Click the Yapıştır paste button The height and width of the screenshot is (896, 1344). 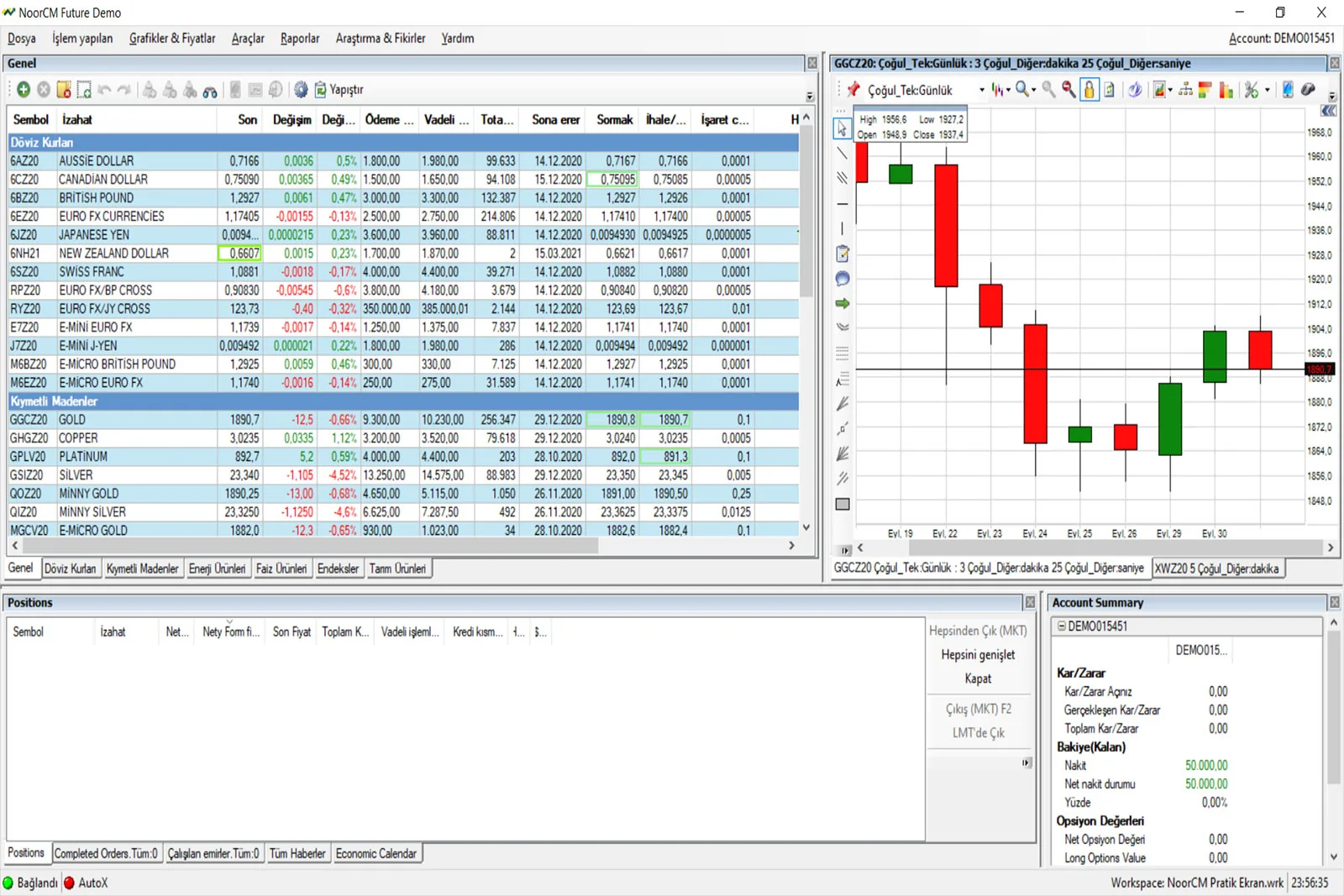coord(339,90)
